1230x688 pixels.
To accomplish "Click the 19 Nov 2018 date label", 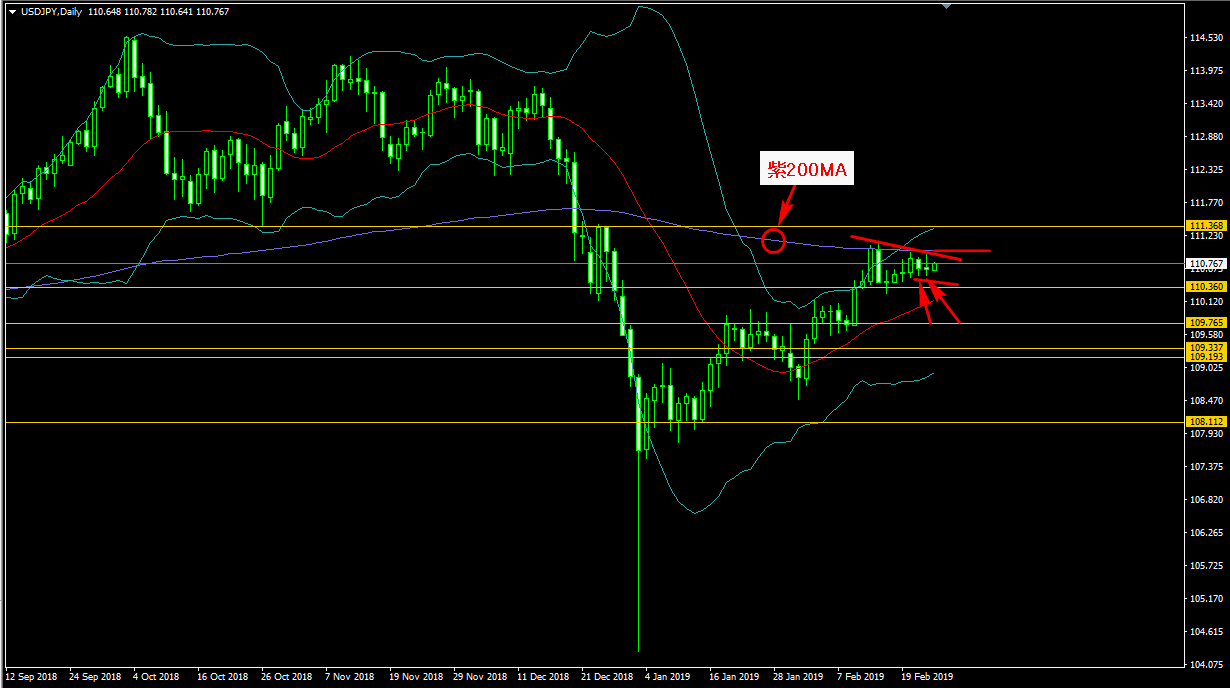I will [x=416, y=676].
